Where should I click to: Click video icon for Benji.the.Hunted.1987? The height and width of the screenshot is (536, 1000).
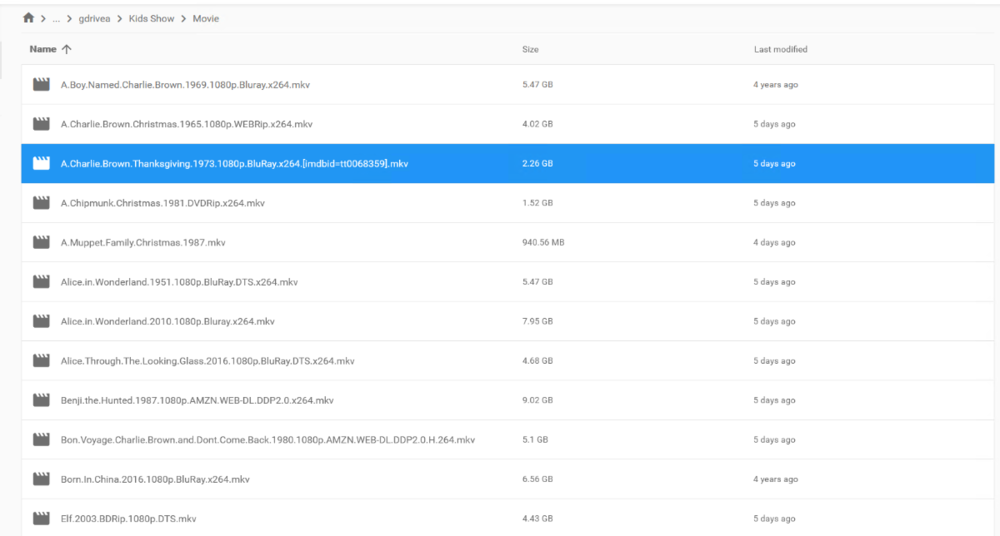(41, 400)
